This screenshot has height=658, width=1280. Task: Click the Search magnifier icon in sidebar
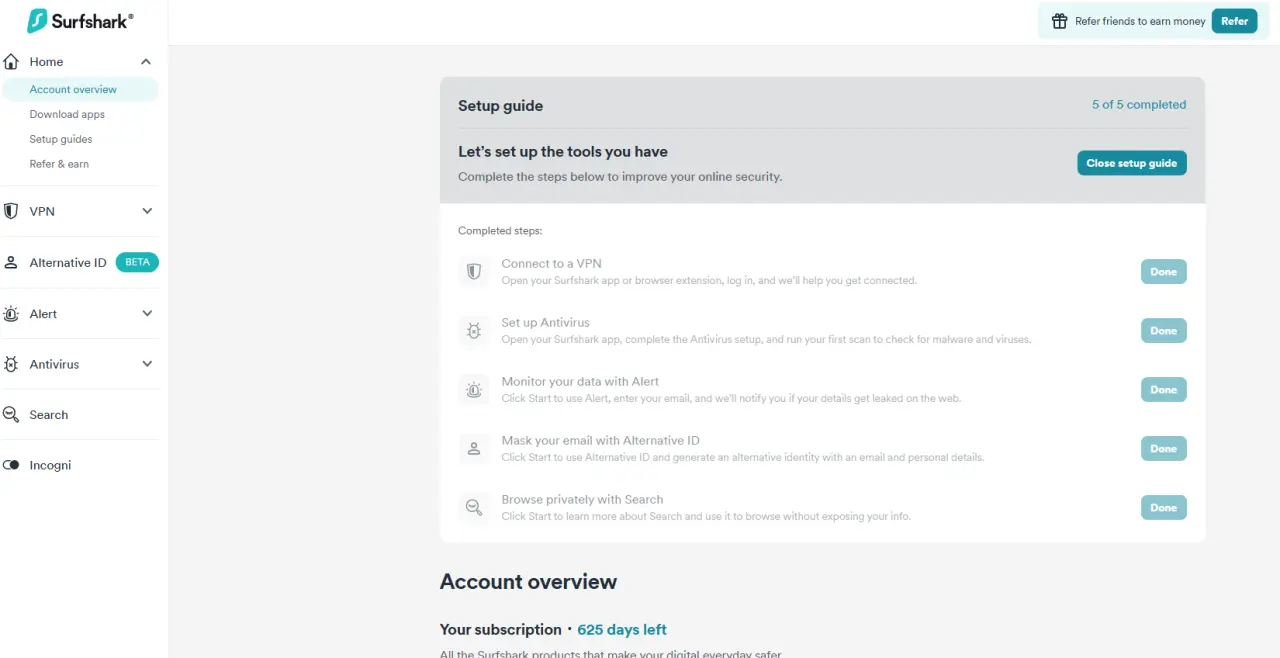click(x=12, y=415)
